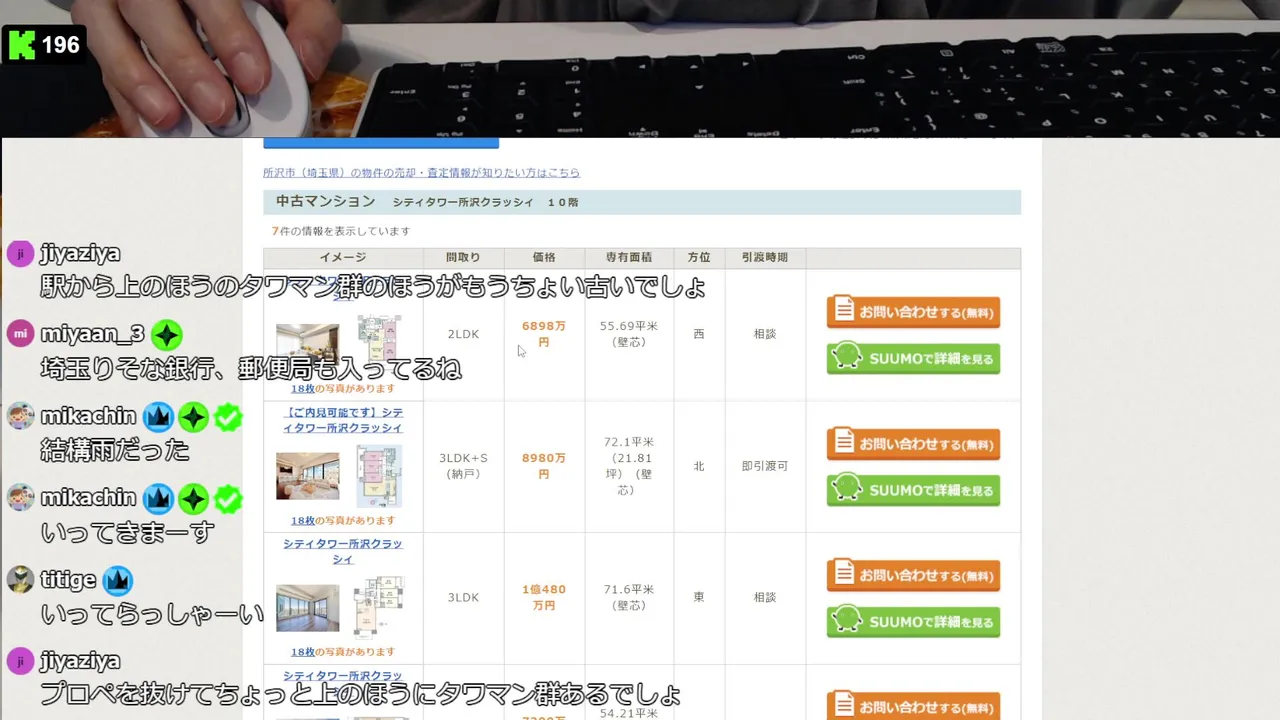Click the 専有面積 column header

click(629, 258)
